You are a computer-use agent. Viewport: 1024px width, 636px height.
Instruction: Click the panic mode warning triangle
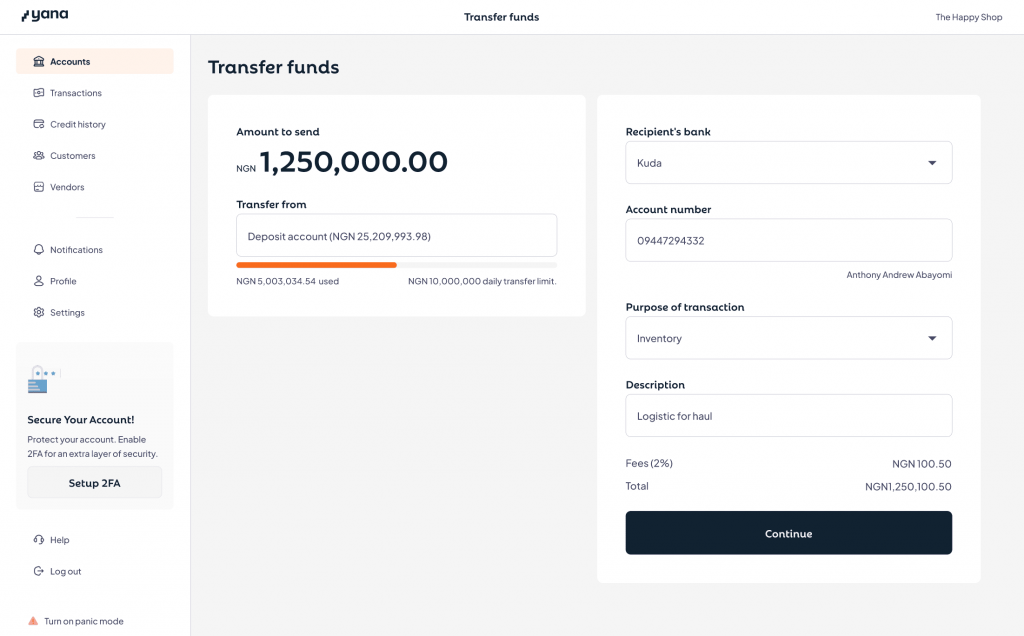(x=33, y=621)
